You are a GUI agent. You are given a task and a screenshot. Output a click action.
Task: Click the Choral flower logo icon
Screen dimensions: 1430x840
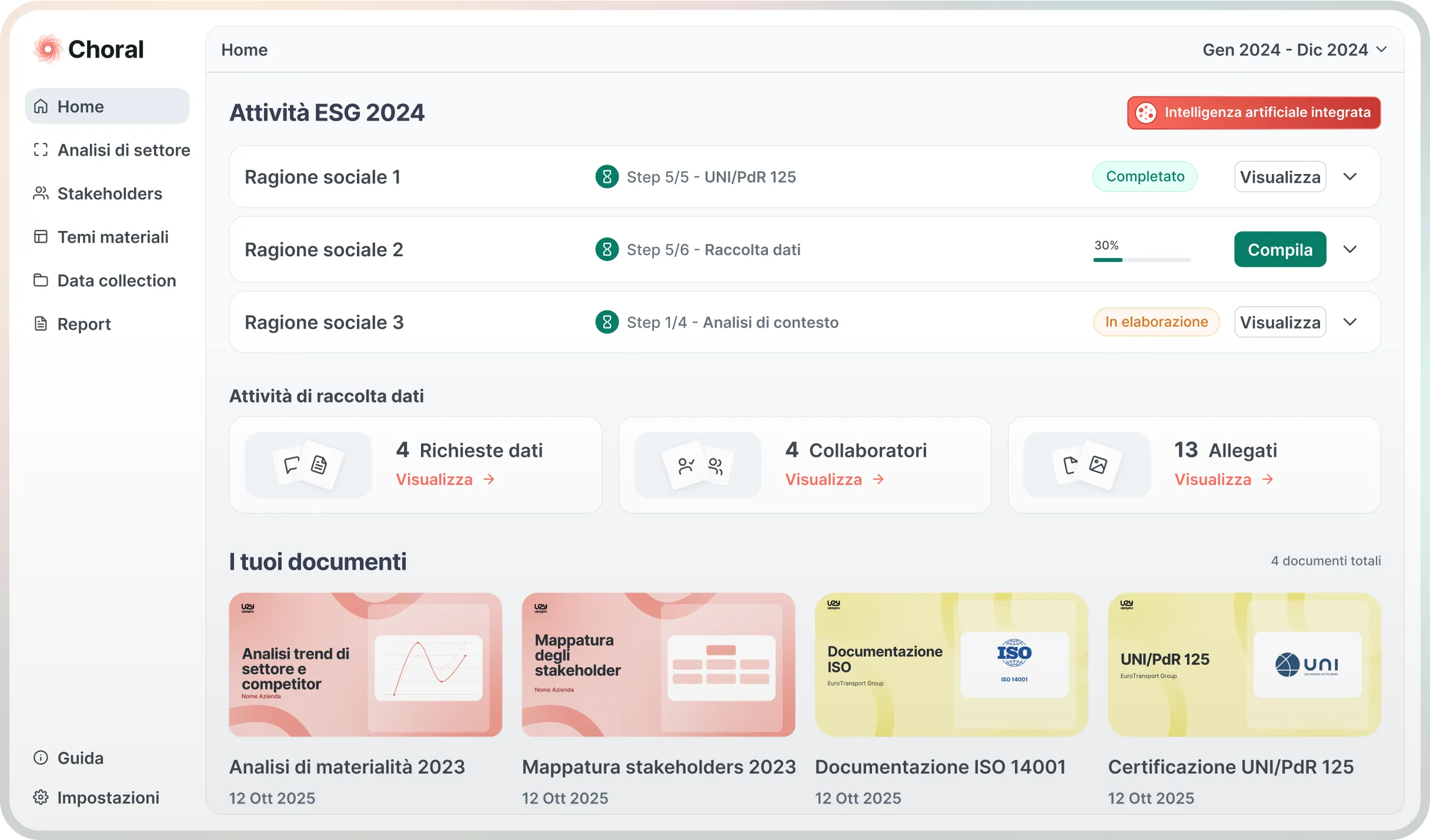click(x=48, y=49)
